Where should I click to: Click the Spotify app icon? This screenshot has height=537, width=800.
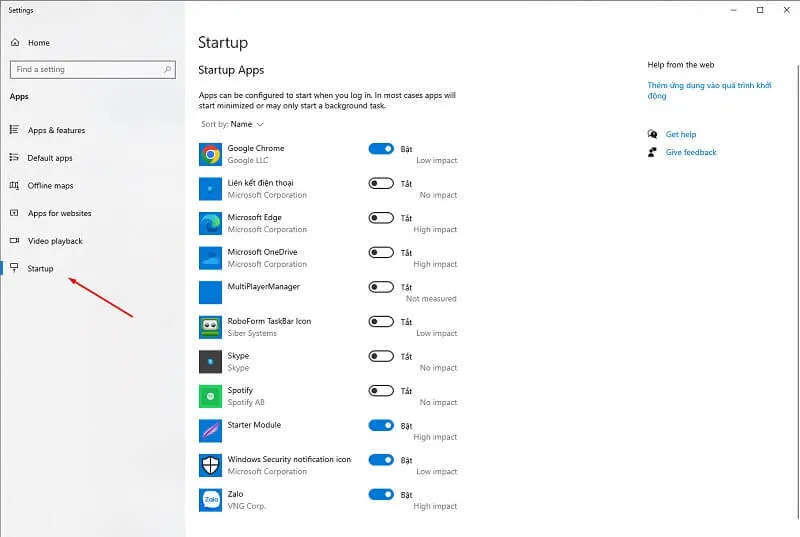pos(210,396)
